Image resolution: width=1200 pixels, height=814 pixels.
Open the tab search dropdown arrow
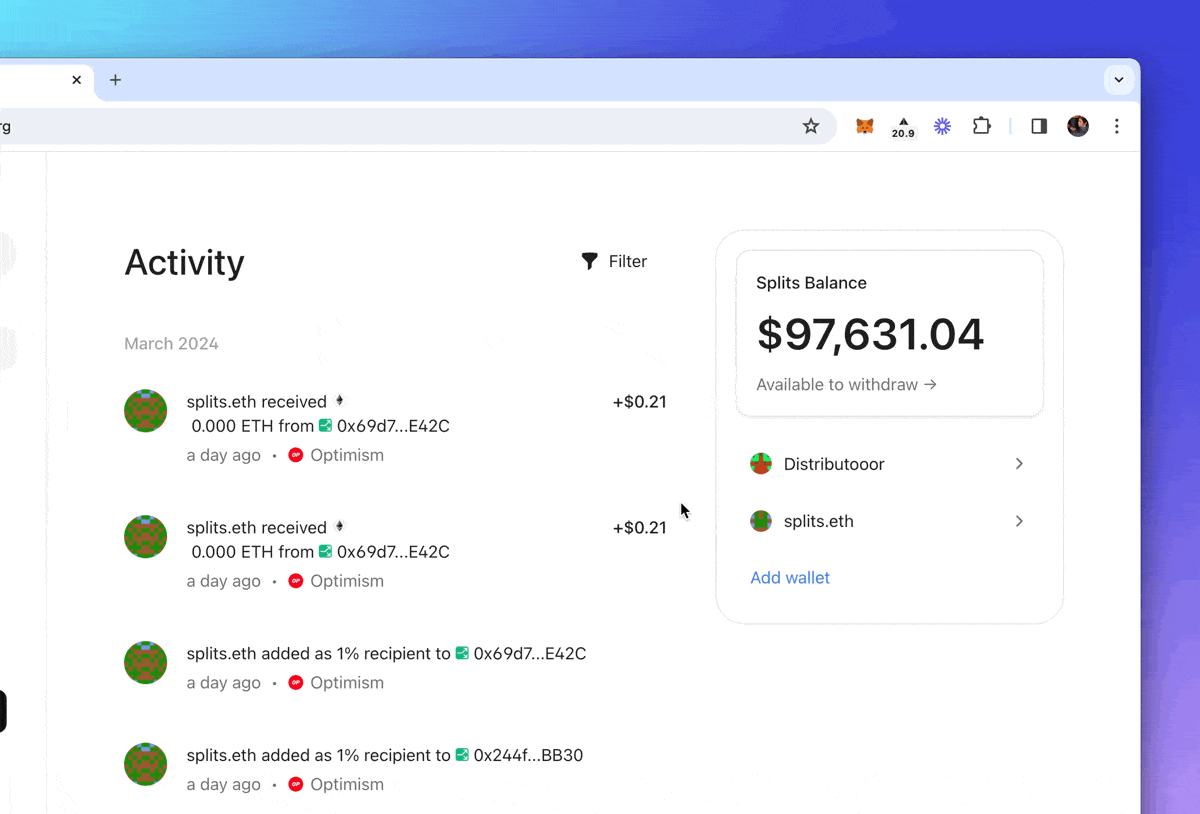point(1119,80)
